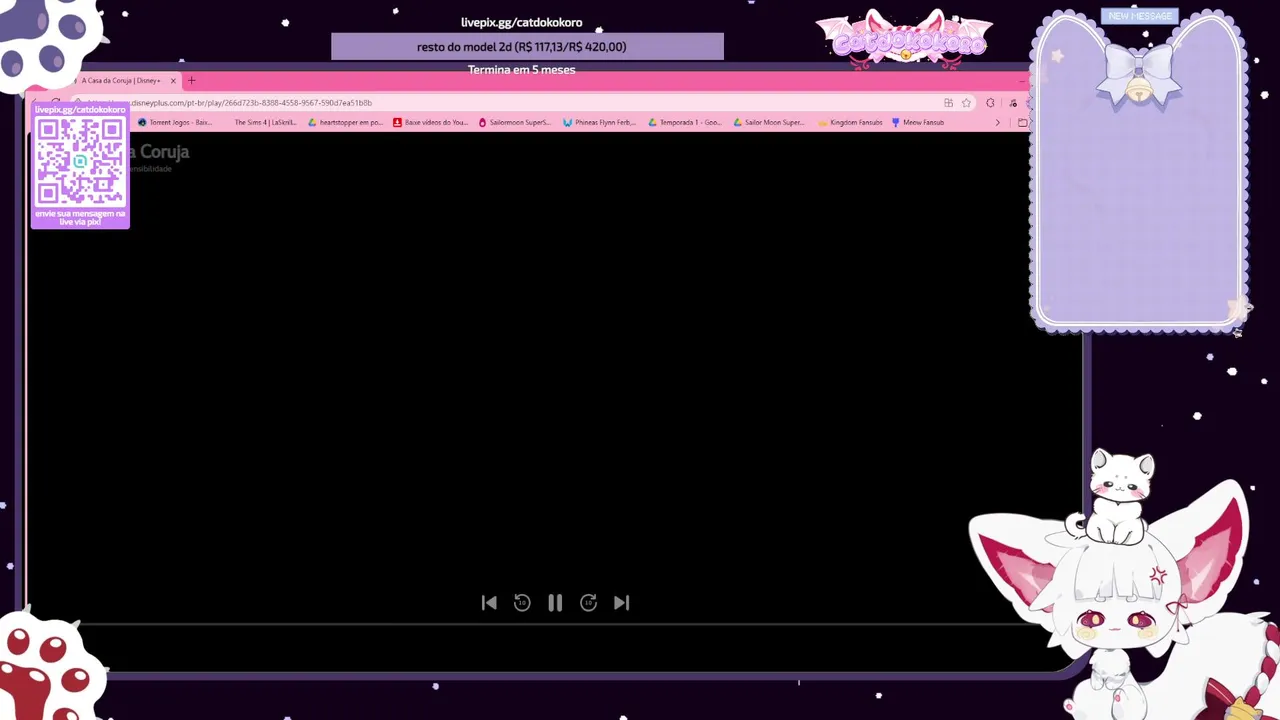This screenshot has width=1280, height=720.
Task: Click the resto do model 2d goal bar
Action: click(527, 47)
